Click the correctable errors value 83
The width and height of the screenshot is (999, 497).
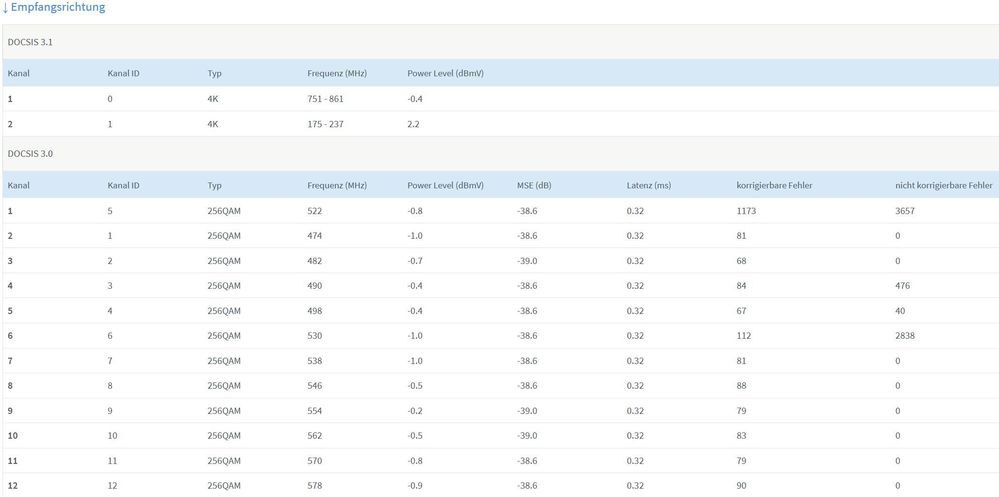point(741,435)
